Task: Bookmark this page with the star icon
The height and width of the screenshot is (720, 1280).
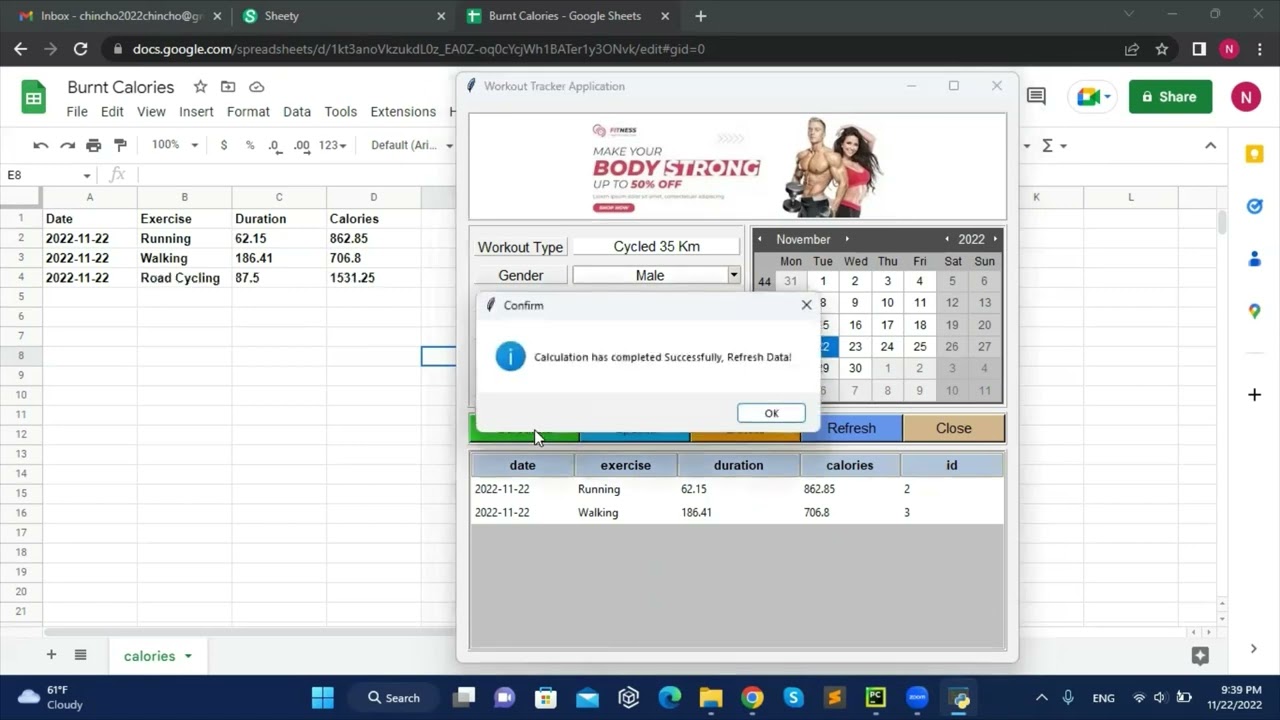Action: click(x=1161, y=48)
